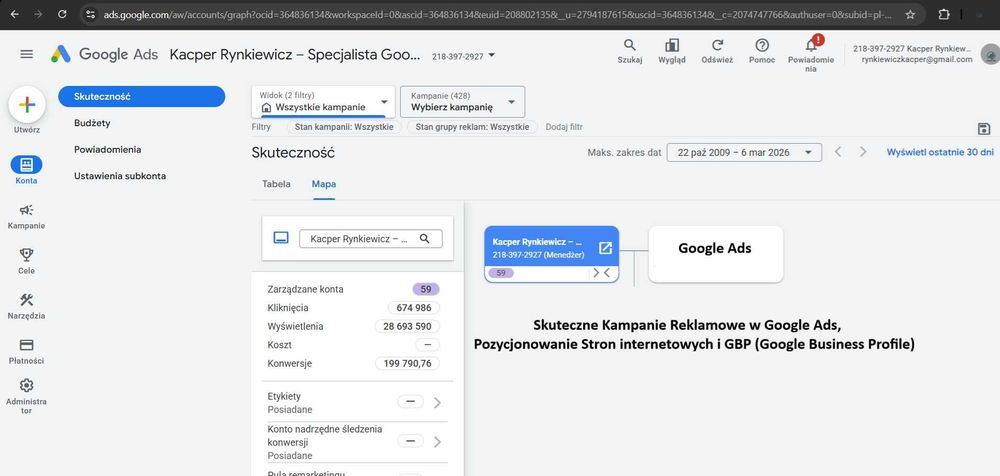Open Pomoc help icon
This screenshot has width=1000, height=476.
pos(762,46)
